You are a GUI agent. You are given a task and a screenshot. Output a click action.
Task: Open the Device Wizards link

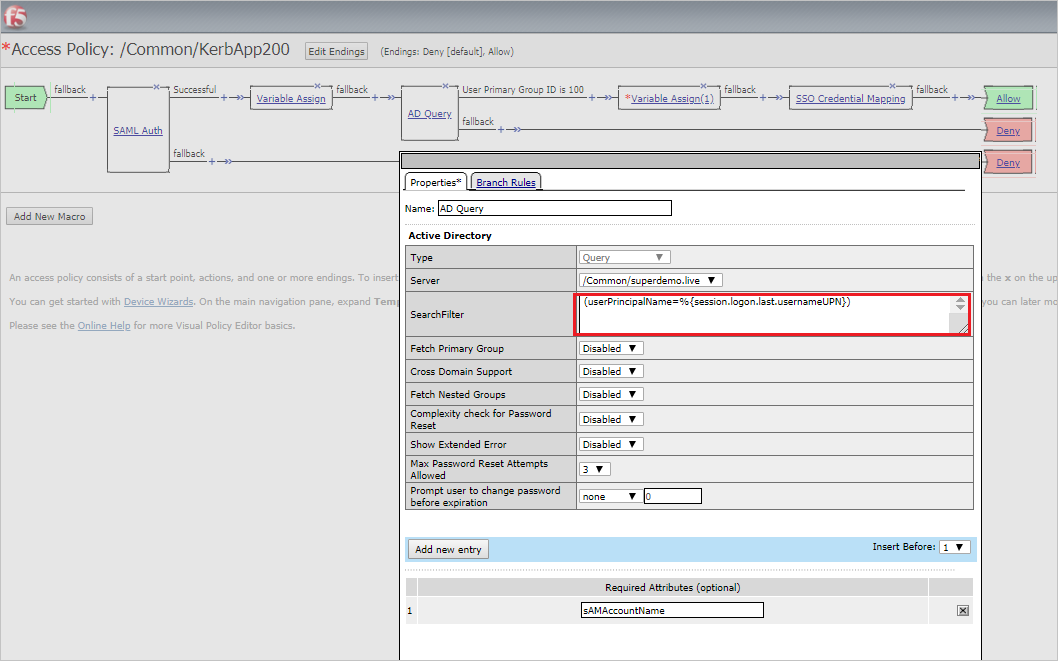[x=159, y=301]
